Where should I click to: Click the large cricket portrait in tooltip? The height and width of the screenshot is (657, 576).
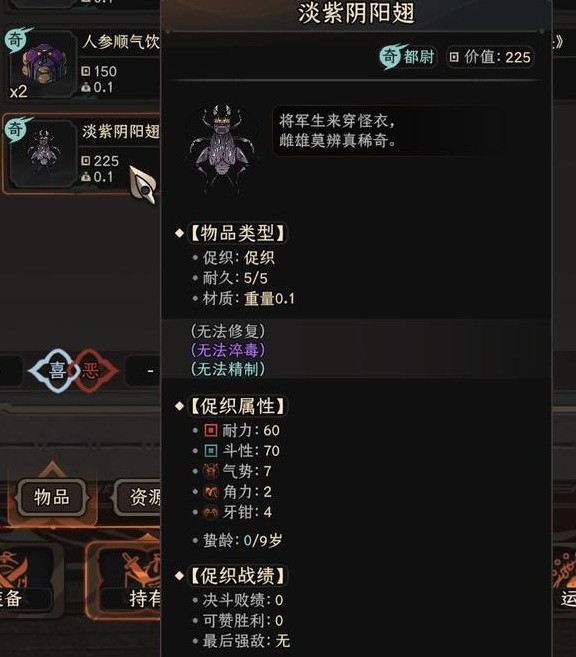pyautogui.click(x=222, y=145)
